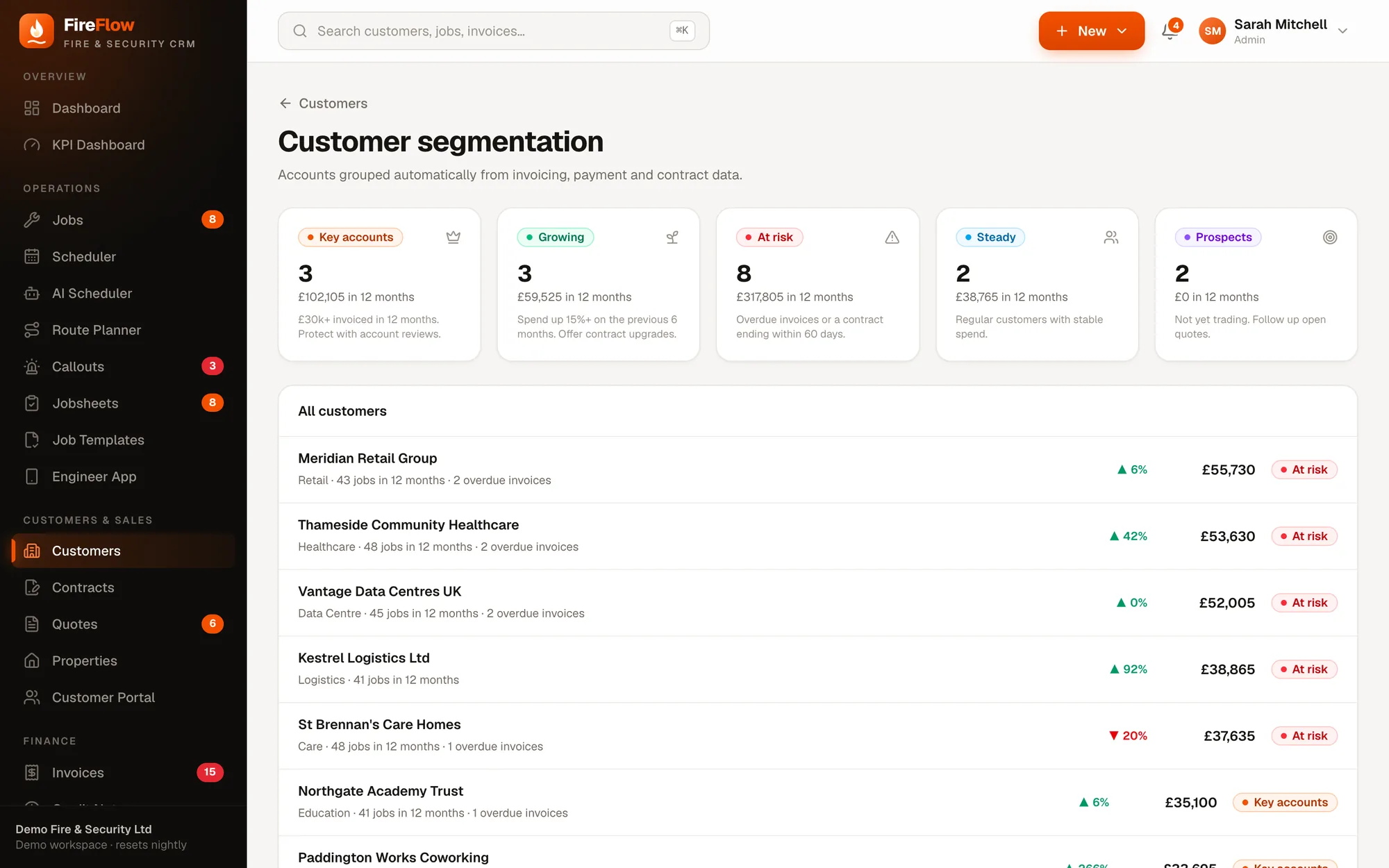Click Jobsheets clipboard icon
This screenshot has height=868, width=1389.
tap(32, 403)
